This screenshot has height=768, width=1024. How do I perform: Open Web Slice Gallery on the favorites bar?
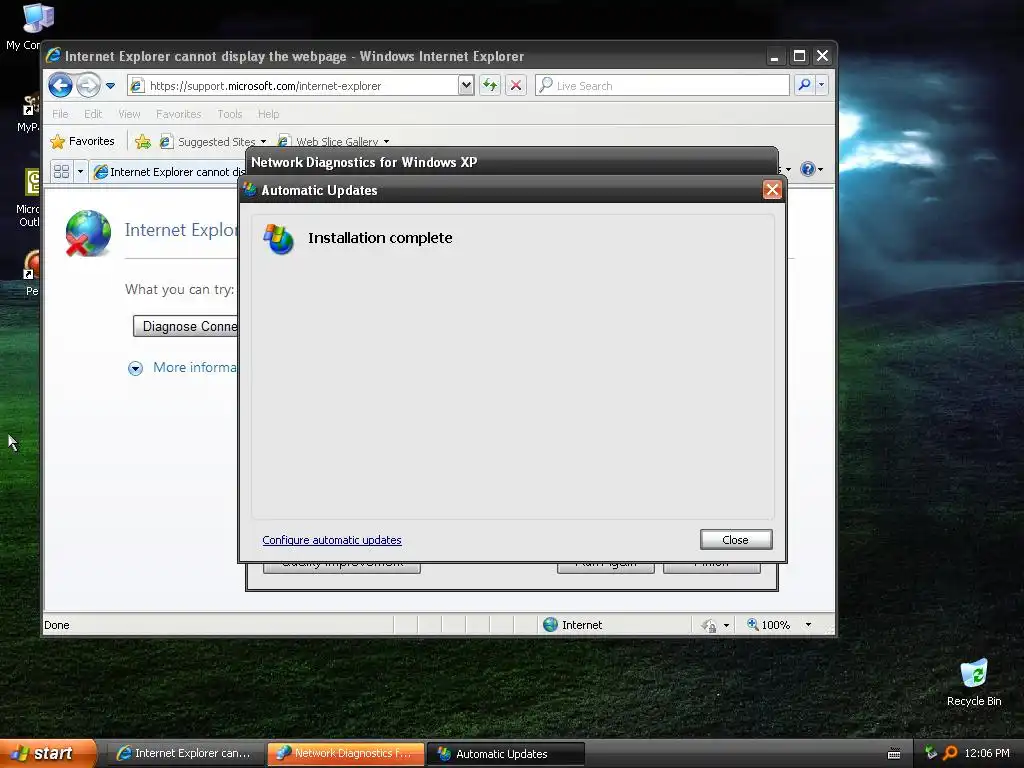[x=334, y=141]
